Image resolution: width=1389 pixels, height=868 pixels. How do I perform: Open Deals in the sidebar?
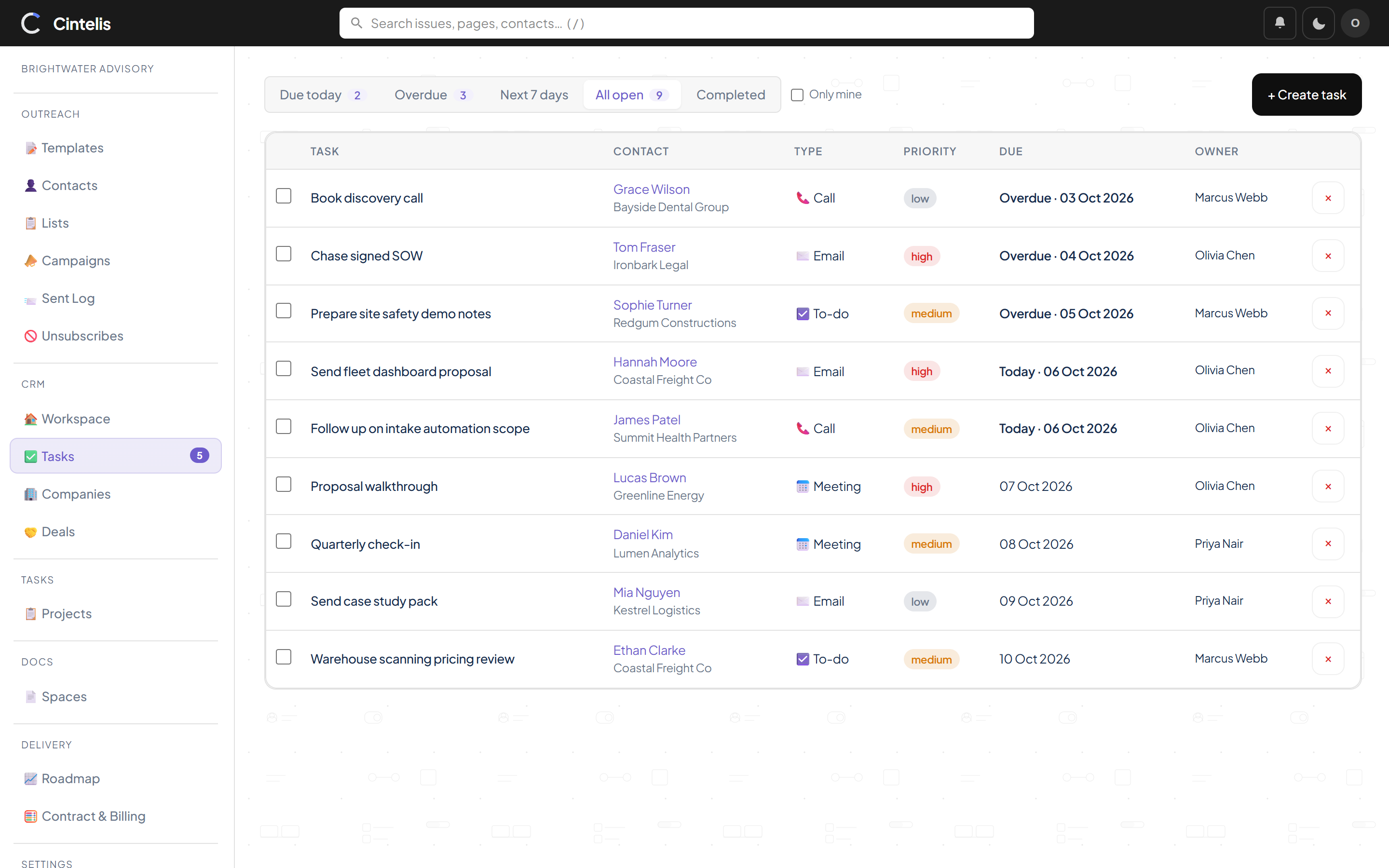(x=115, y=531)
